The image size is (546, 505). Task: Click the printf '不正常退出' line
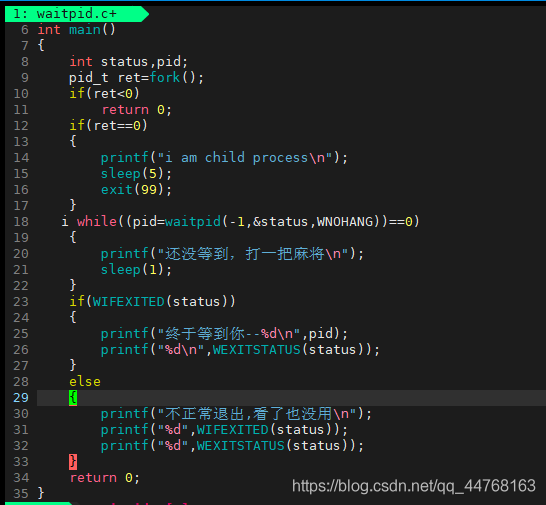point(236,414)
